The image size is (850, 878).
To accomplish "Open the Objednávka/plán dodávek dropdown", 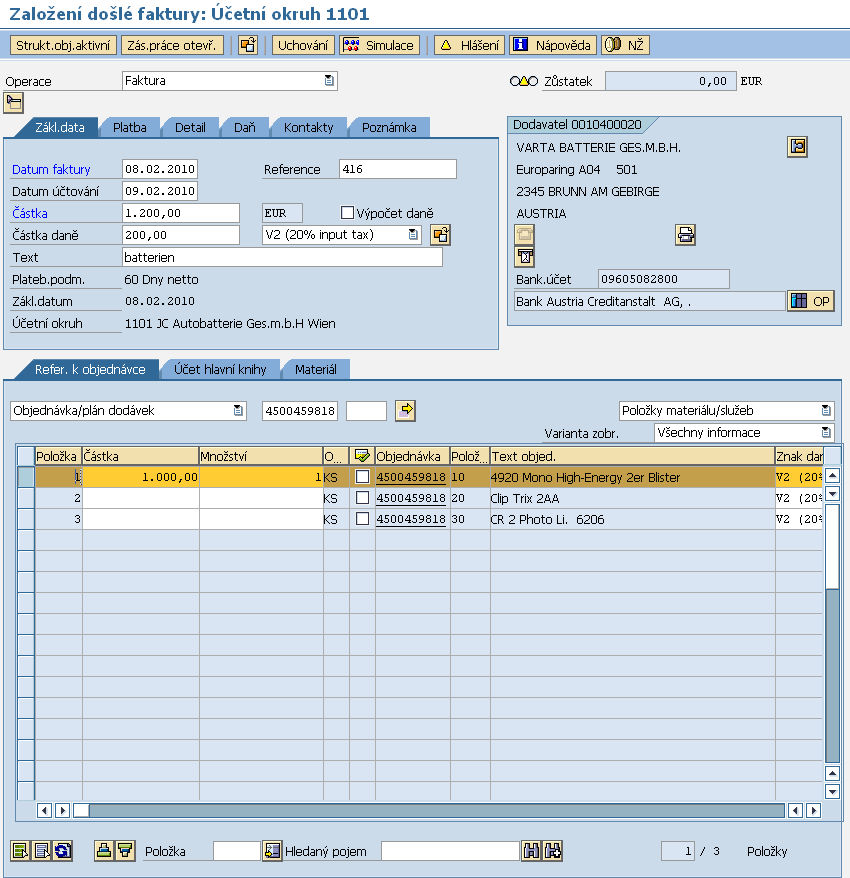I will tap(238, 410).
